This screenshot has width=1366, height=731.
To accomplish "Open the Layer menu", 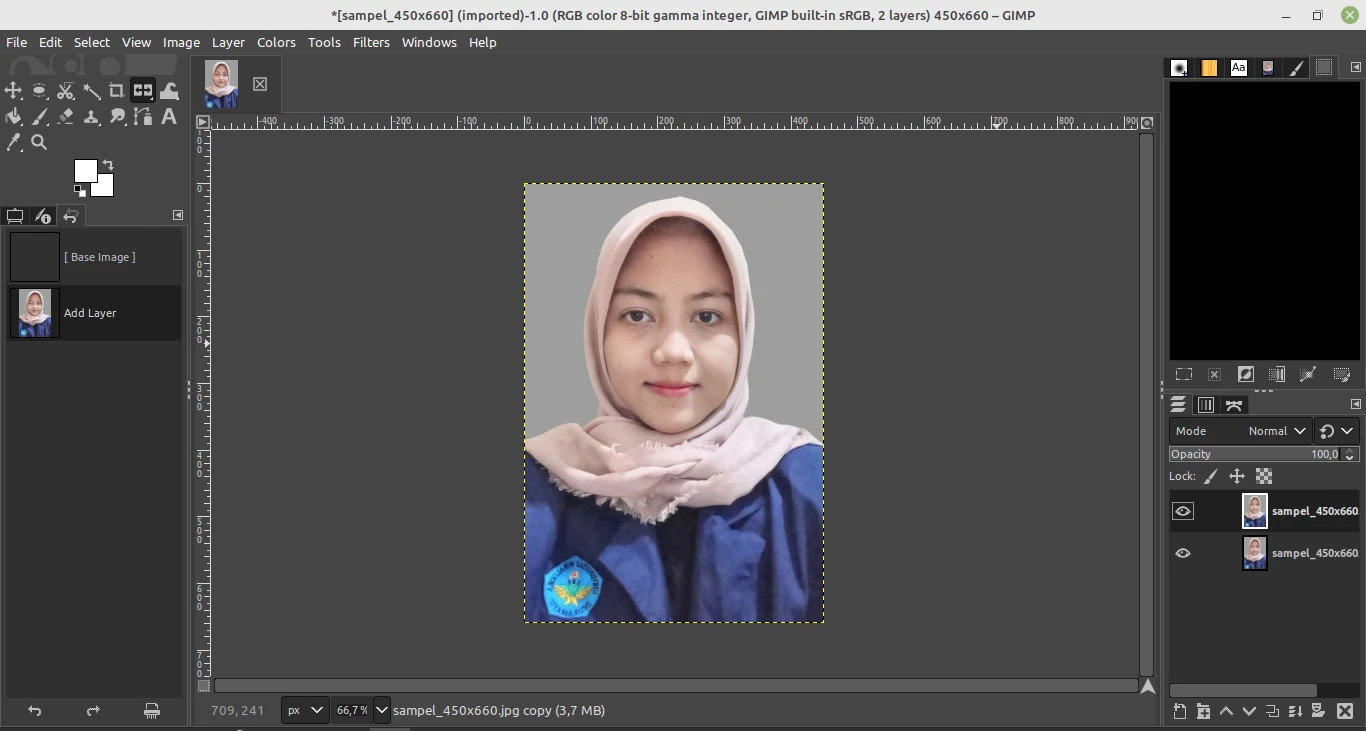I will (228, 42).
